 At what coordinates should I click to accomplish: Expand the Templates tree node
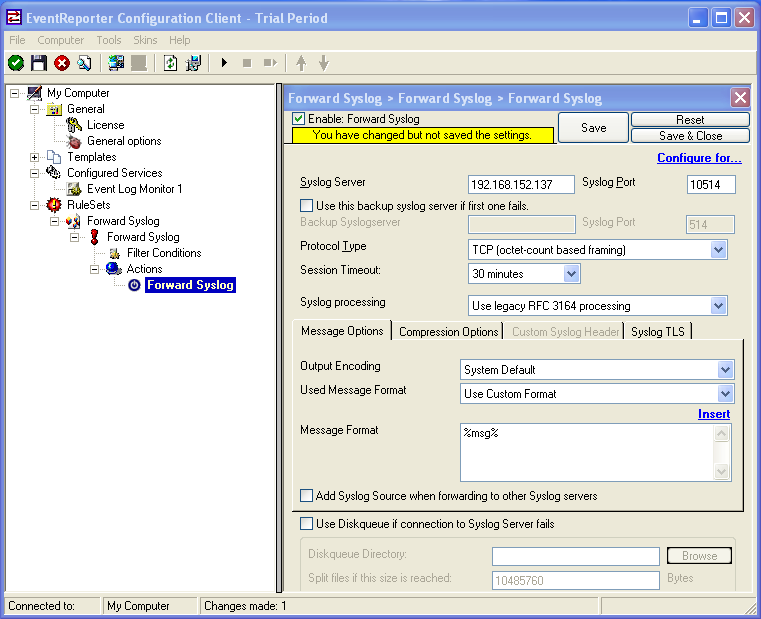pos(35,157)
